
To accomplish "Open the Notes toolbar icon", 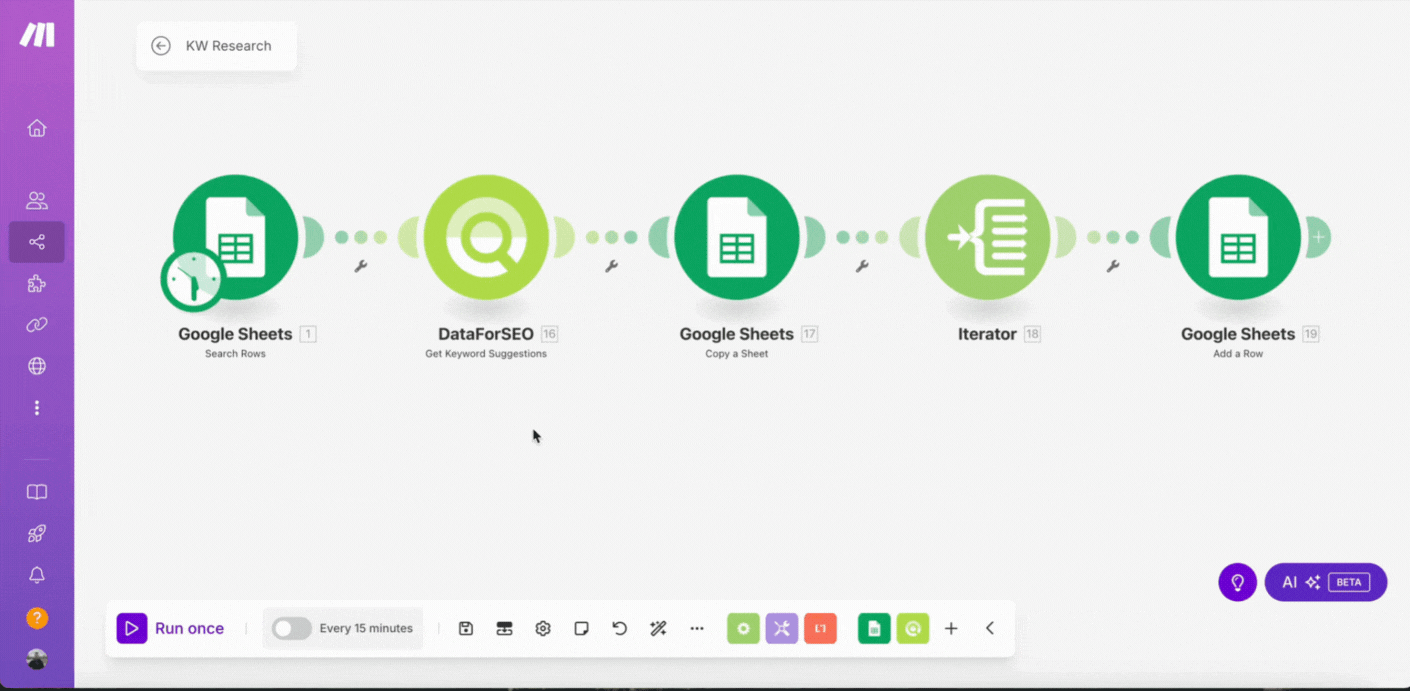I will point(581,628).
